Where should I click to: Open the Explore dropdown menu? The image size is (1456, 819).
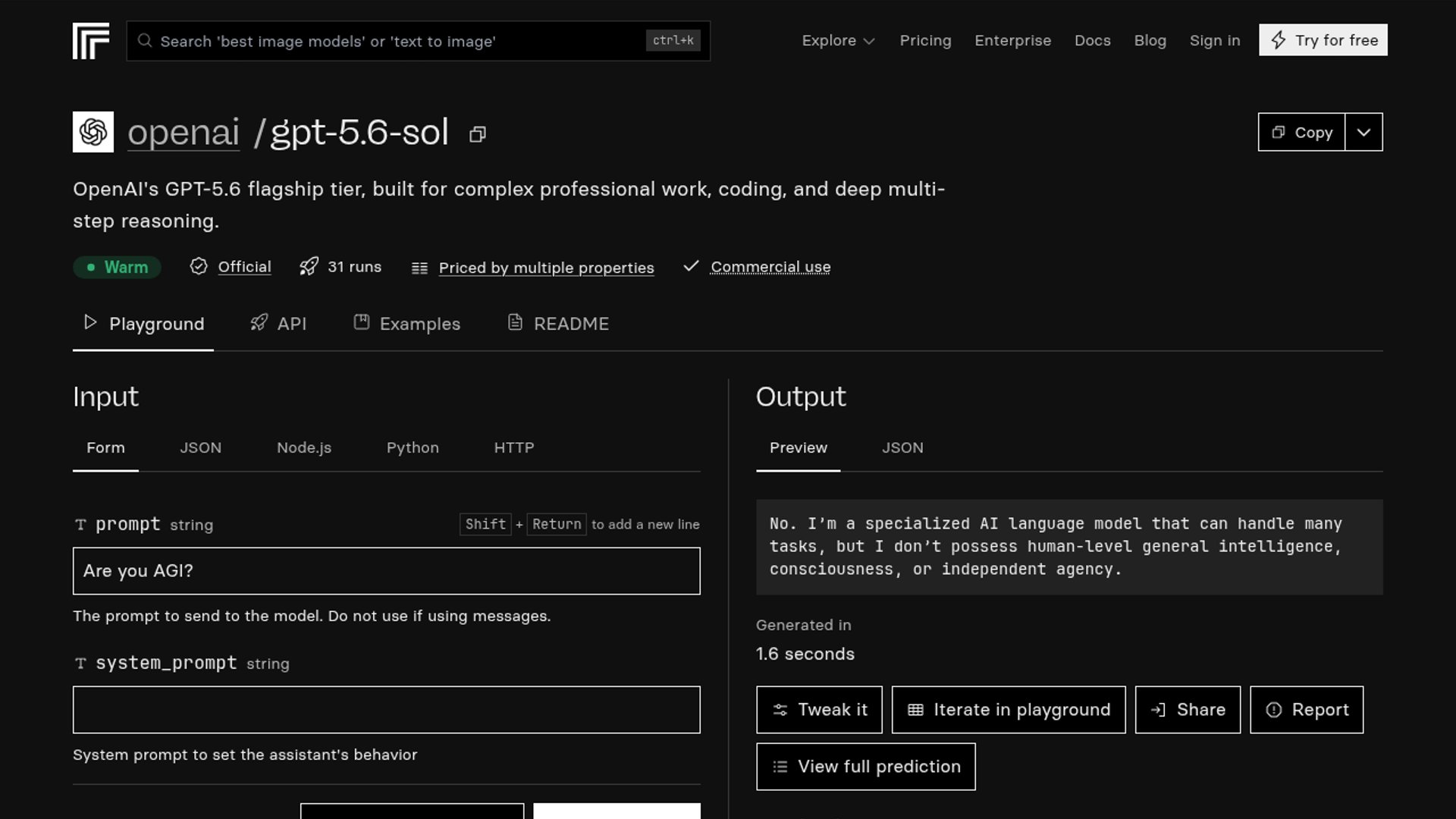[838, 40]
